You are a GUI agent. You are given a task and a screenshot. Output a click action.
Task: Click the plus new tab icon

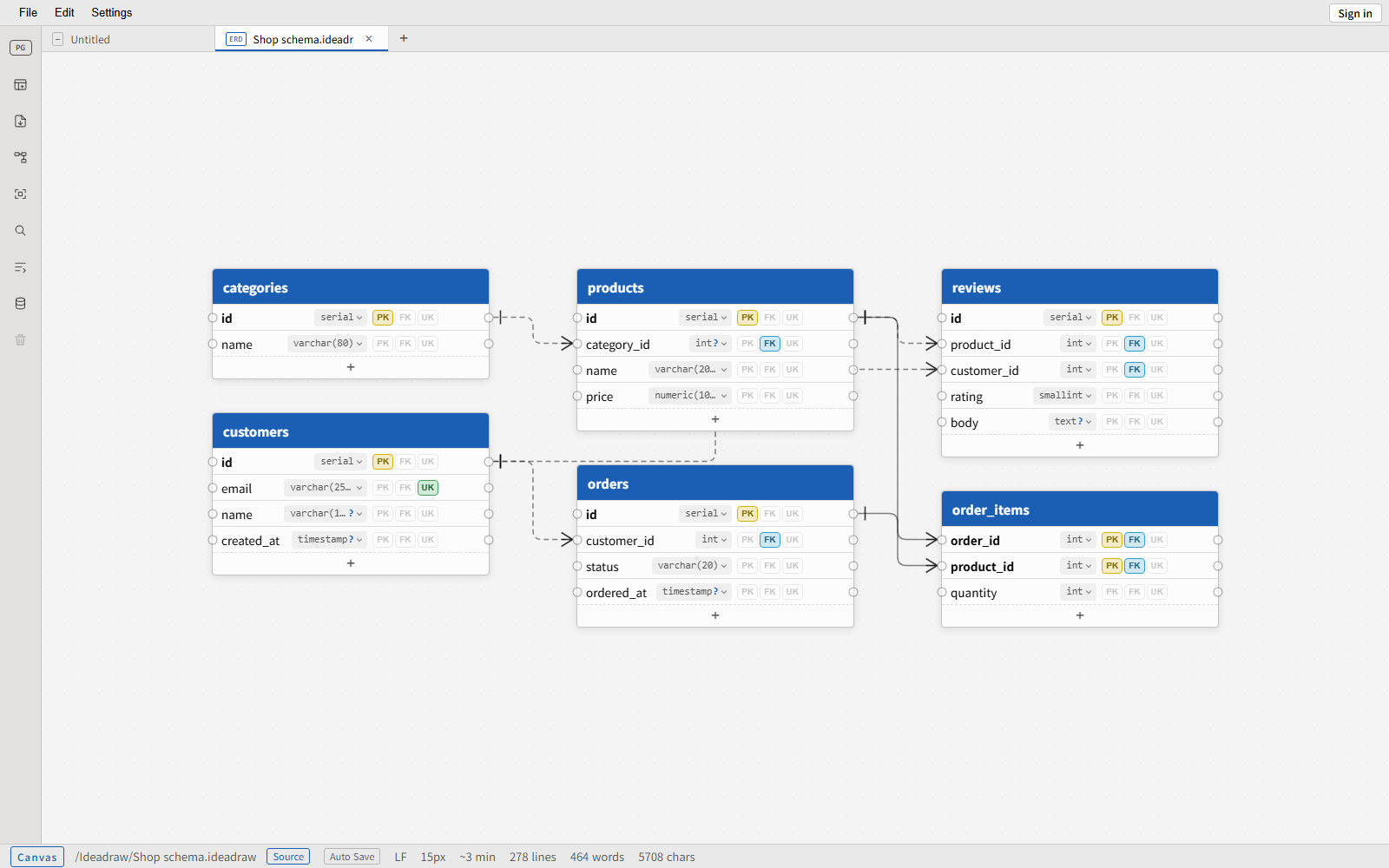tap(404, 38)
